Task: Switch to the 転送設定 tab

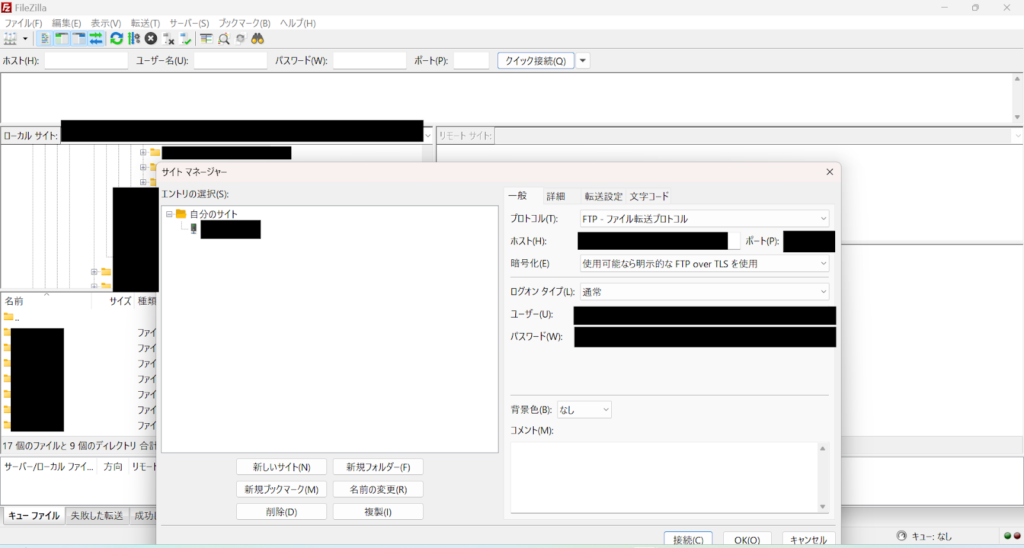Action: click(603, 196)
